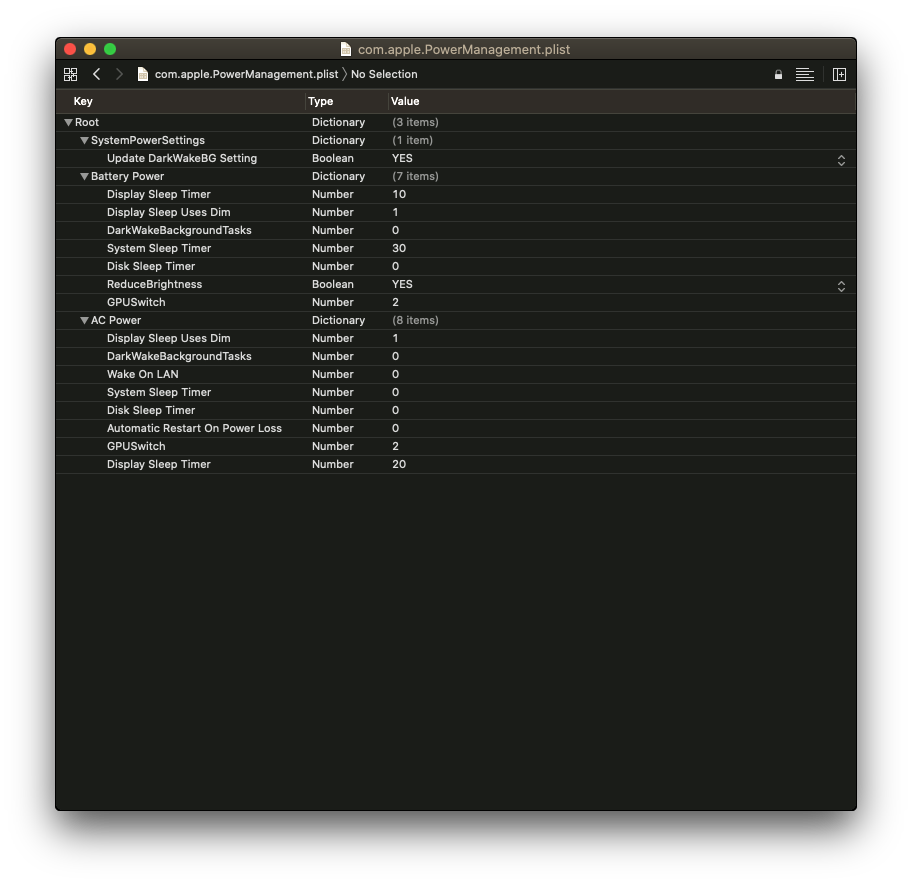Add an editor with the split icon
Image resolution: width=912 pixels, height=884 pixels.
(839, 74)
